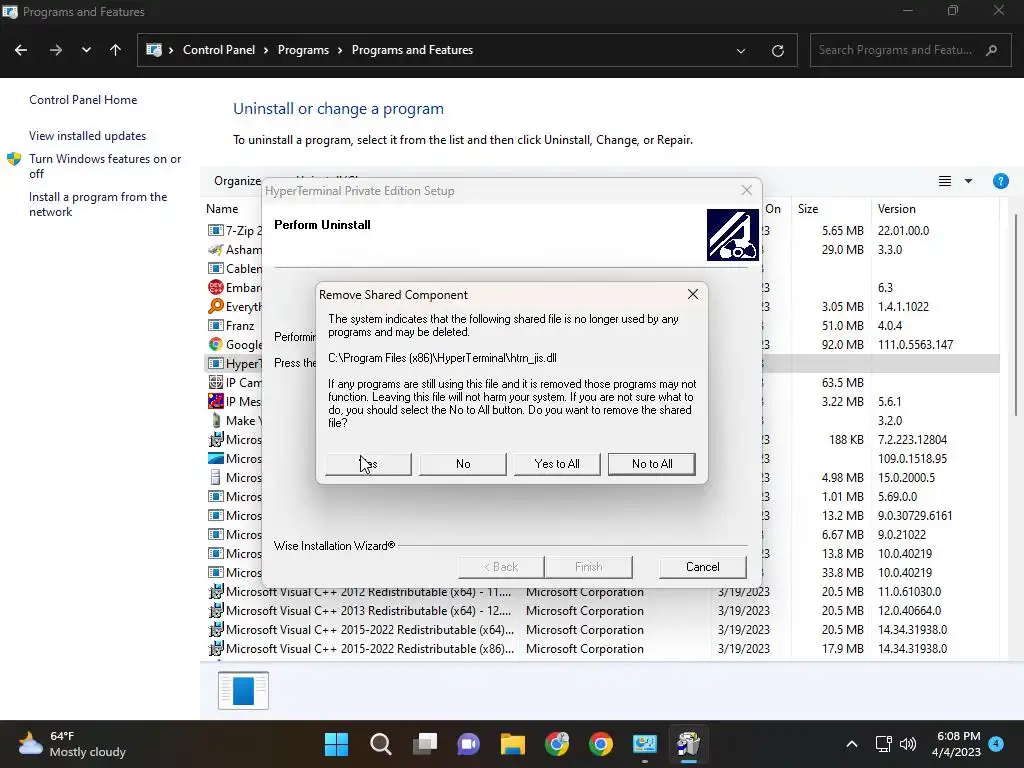
Task: Click the program preview thumbnail at bottom
Action: pos(243,690)
